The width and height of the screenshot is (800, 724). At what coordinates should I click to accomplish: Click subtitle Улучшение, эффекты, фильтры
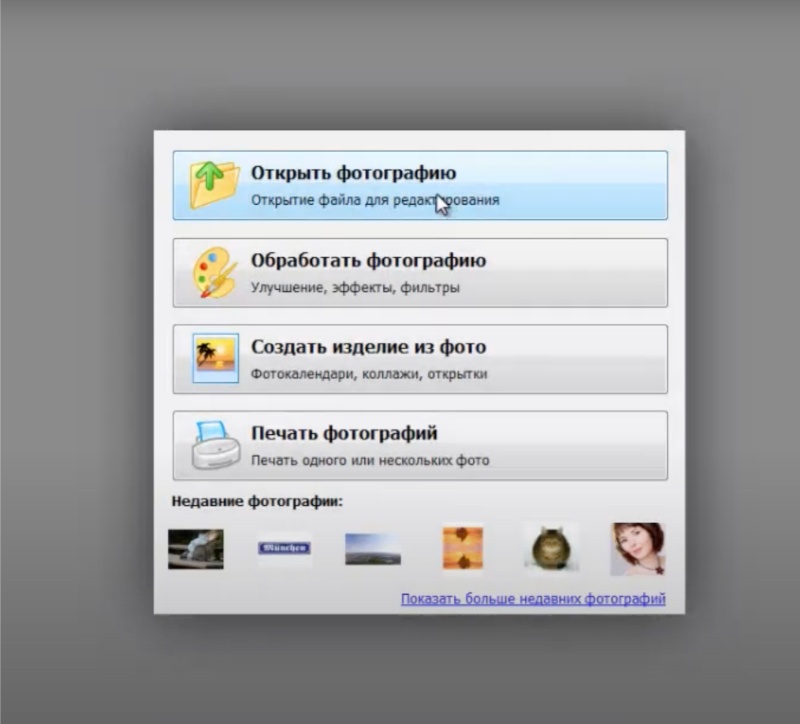point(355,287)
